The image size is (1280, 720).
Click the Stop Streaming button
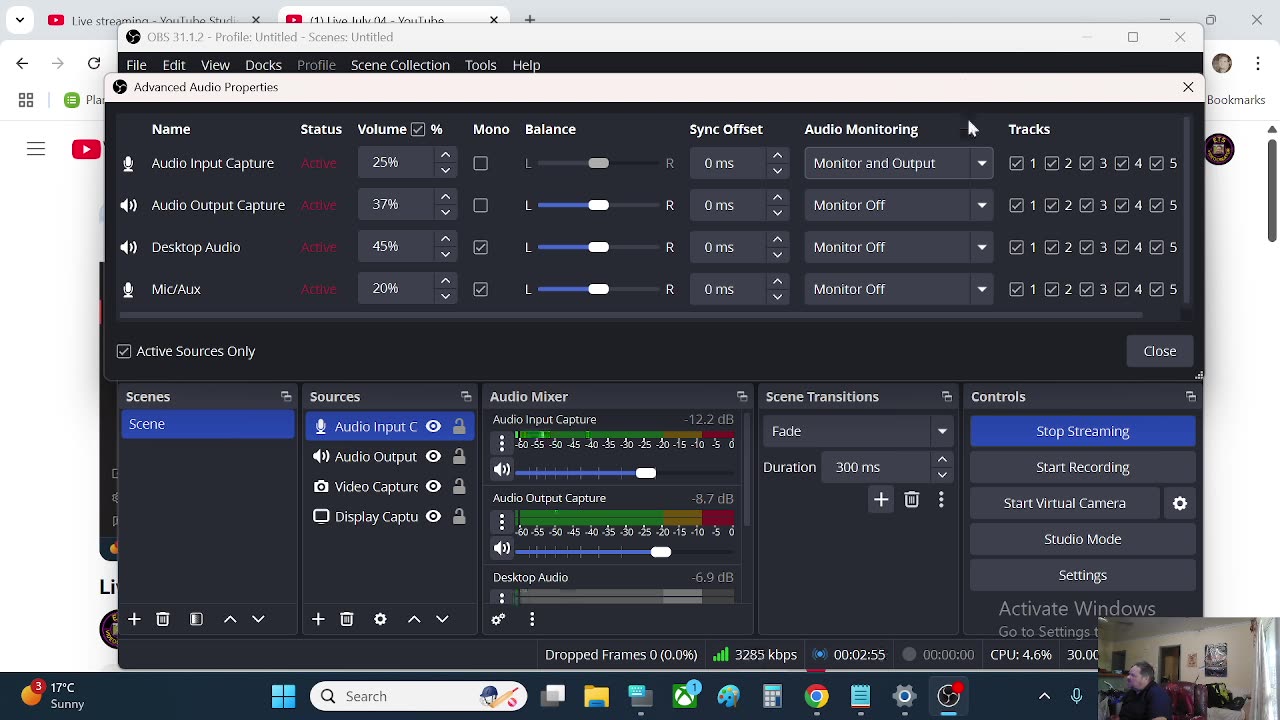pyautogui.click(x=1083, y=431)
